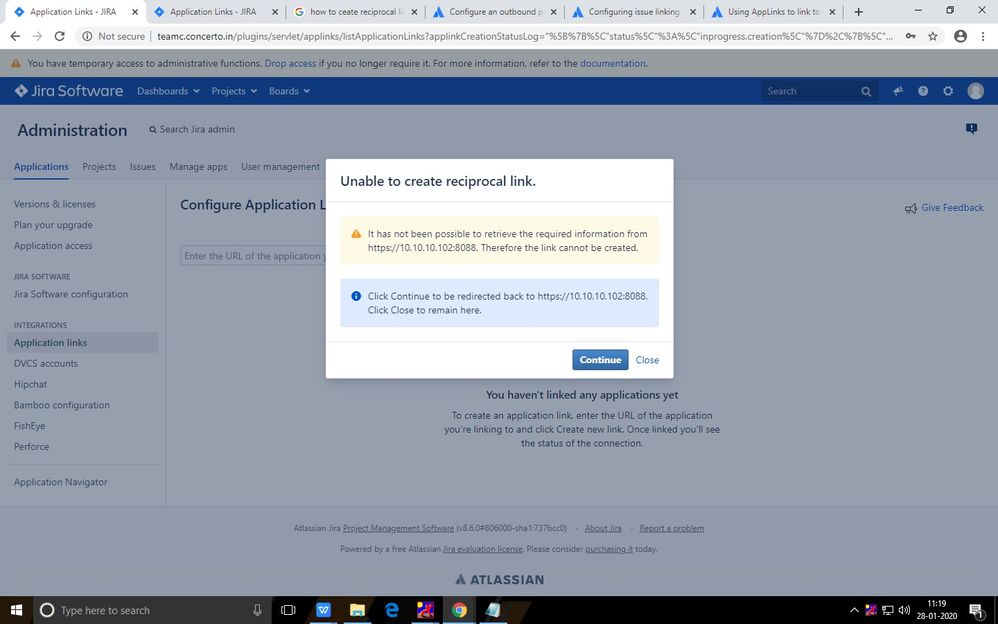
Task: Click the address bar URL
Action: click(x=524, y=36)
